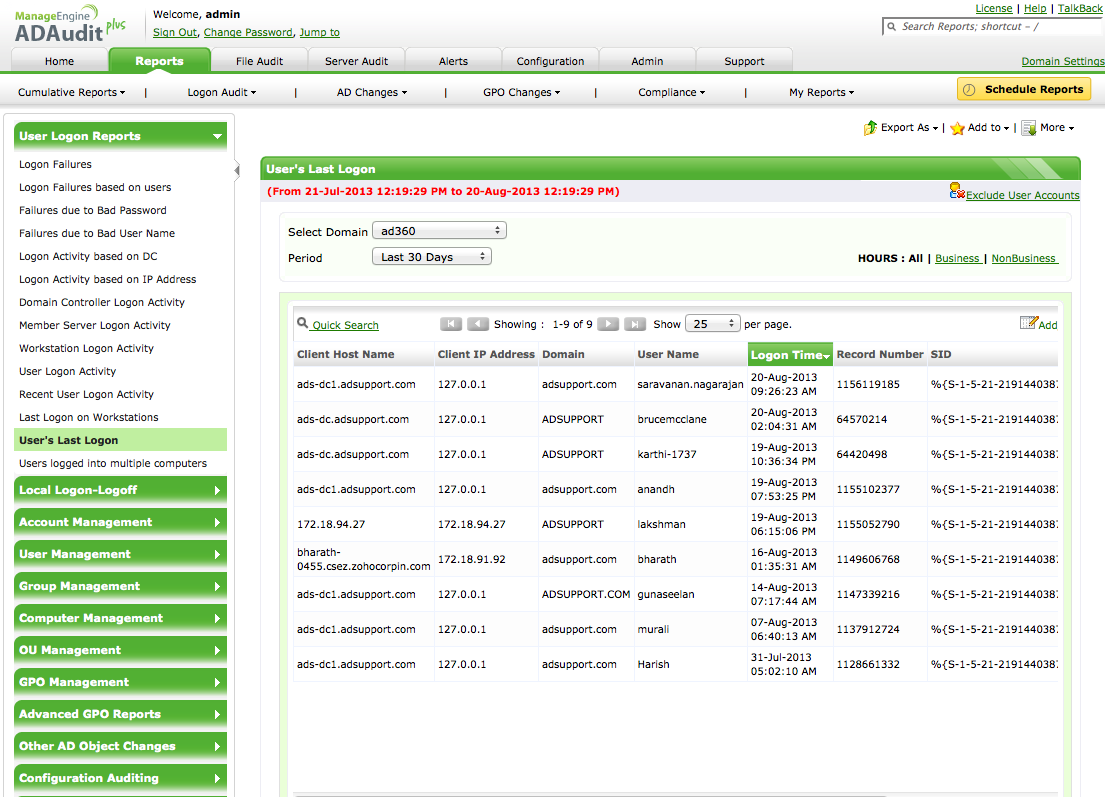Open the Period dropdown

click(432, 257)
